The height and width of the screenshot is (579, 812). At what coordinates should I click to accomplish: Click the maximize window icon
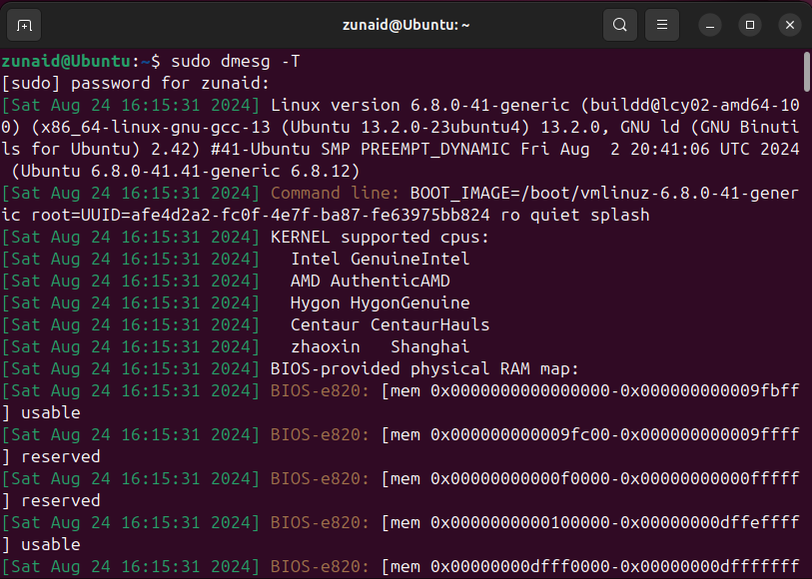pyautogui.click(x=749, y=25)
